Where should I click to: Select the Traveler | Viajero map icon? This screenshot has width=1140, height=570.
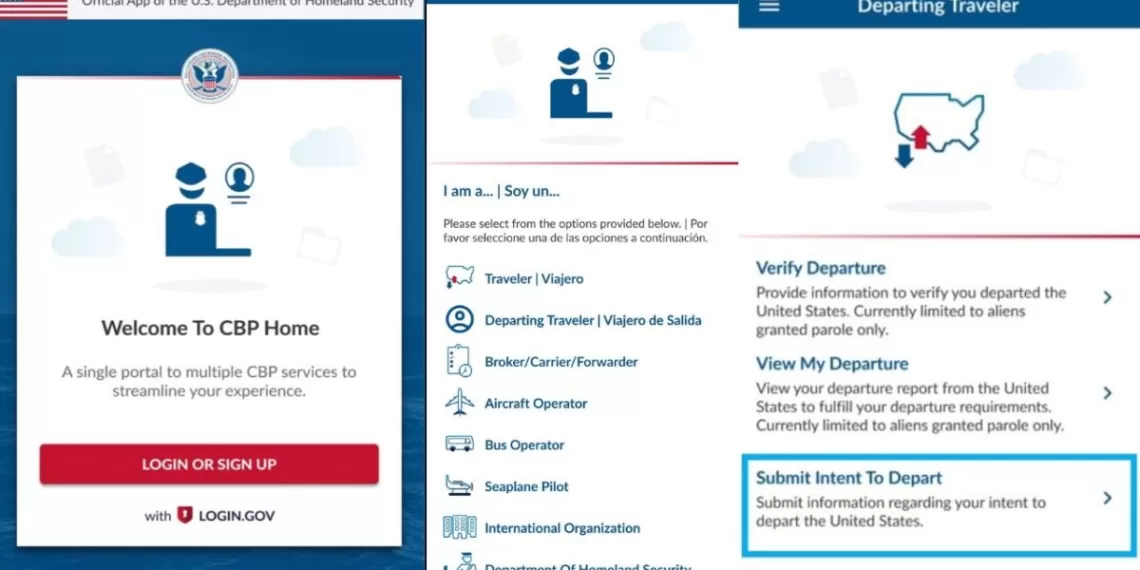pos(459,278)
